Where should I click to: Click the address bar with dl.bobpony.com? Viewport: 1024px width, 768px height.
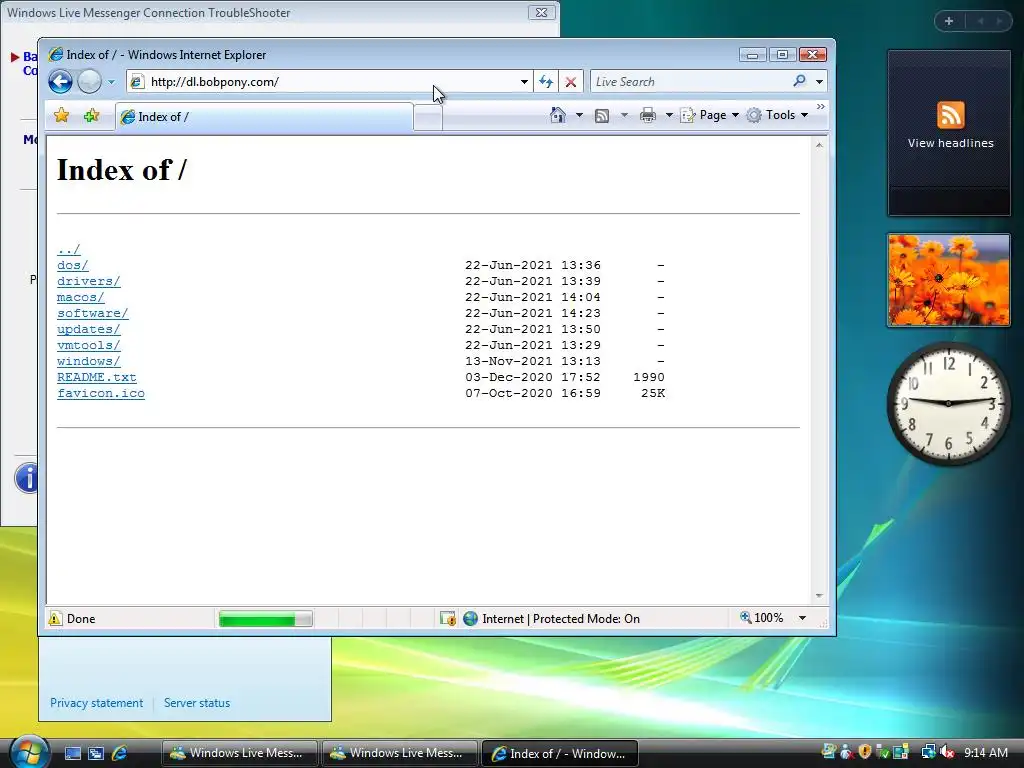click(330, 82)
